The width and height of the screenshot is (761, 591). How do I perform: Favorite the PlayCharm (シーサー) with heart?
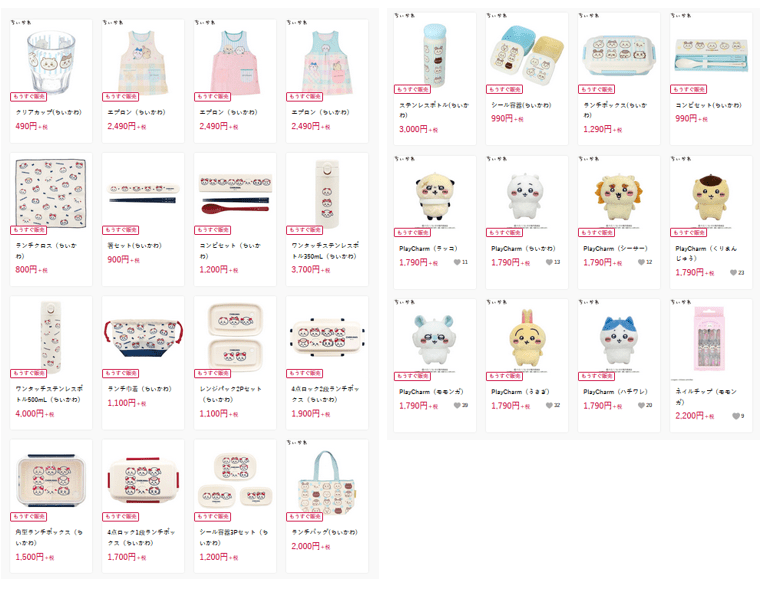[x=641, y=263]
